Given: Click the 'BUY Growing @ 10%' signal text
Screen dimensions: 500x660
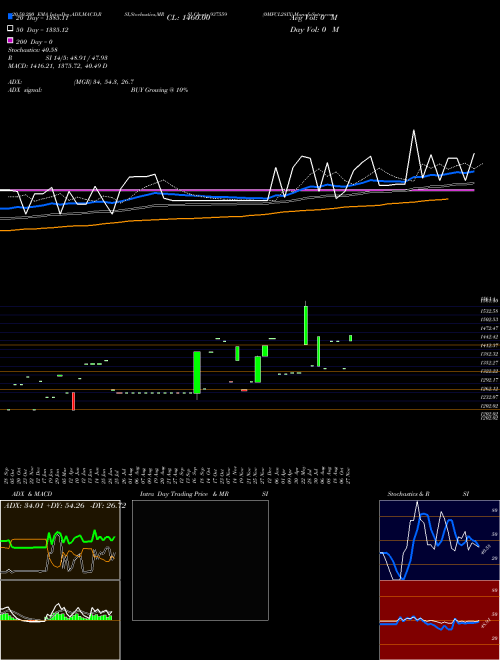Looking at the screenshot, I should tap(159, 90).
